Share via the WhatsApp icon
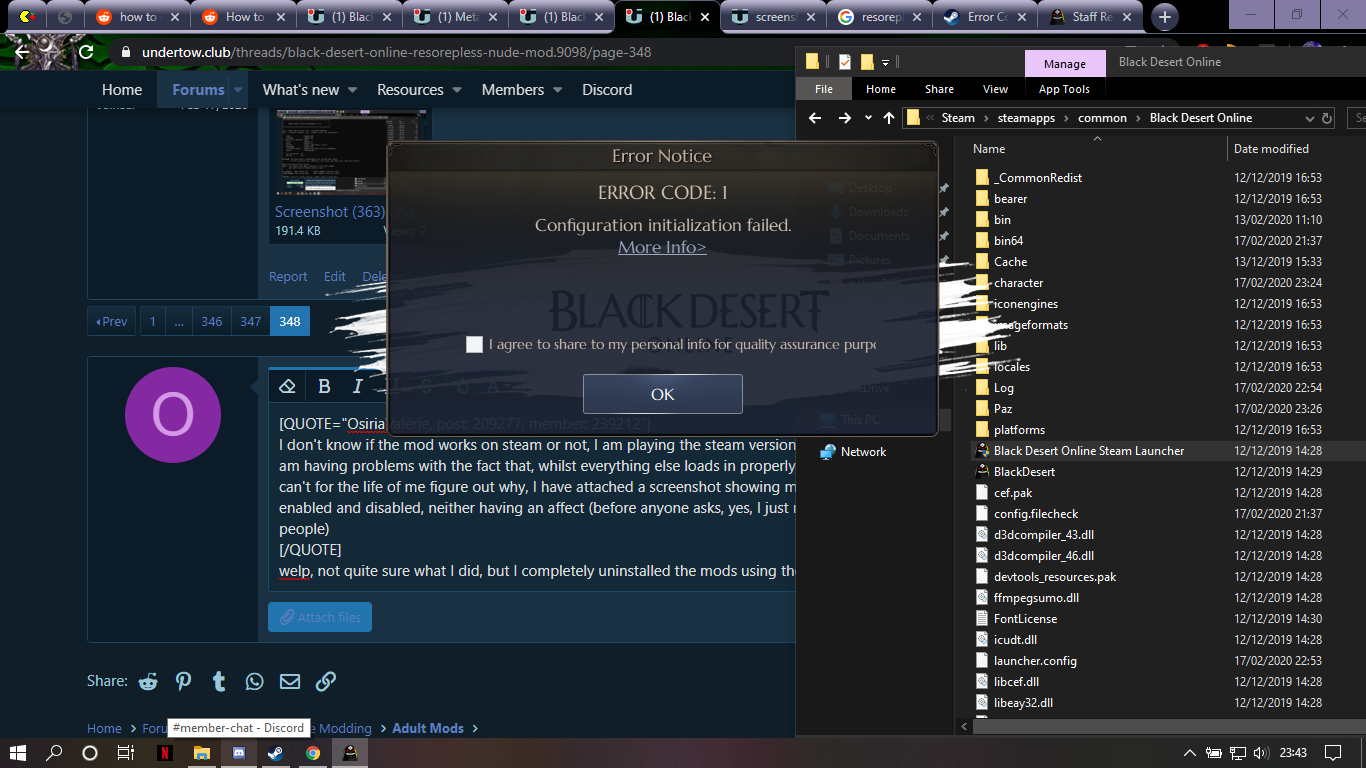This screenshot has width=1366, height=768. pyautogui.click(x=255, y=681)
